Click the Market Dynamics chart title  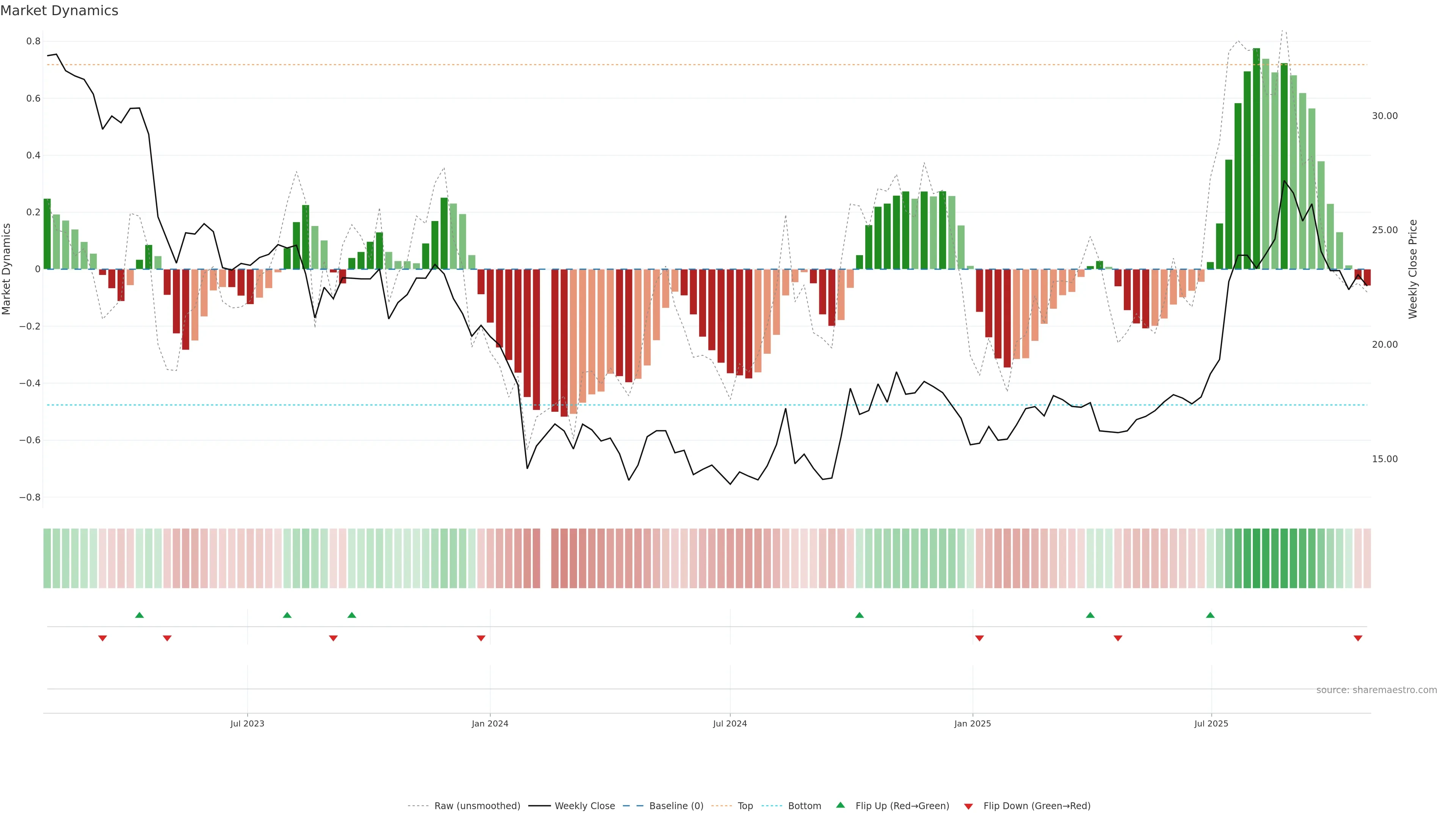tap(60, 11)
